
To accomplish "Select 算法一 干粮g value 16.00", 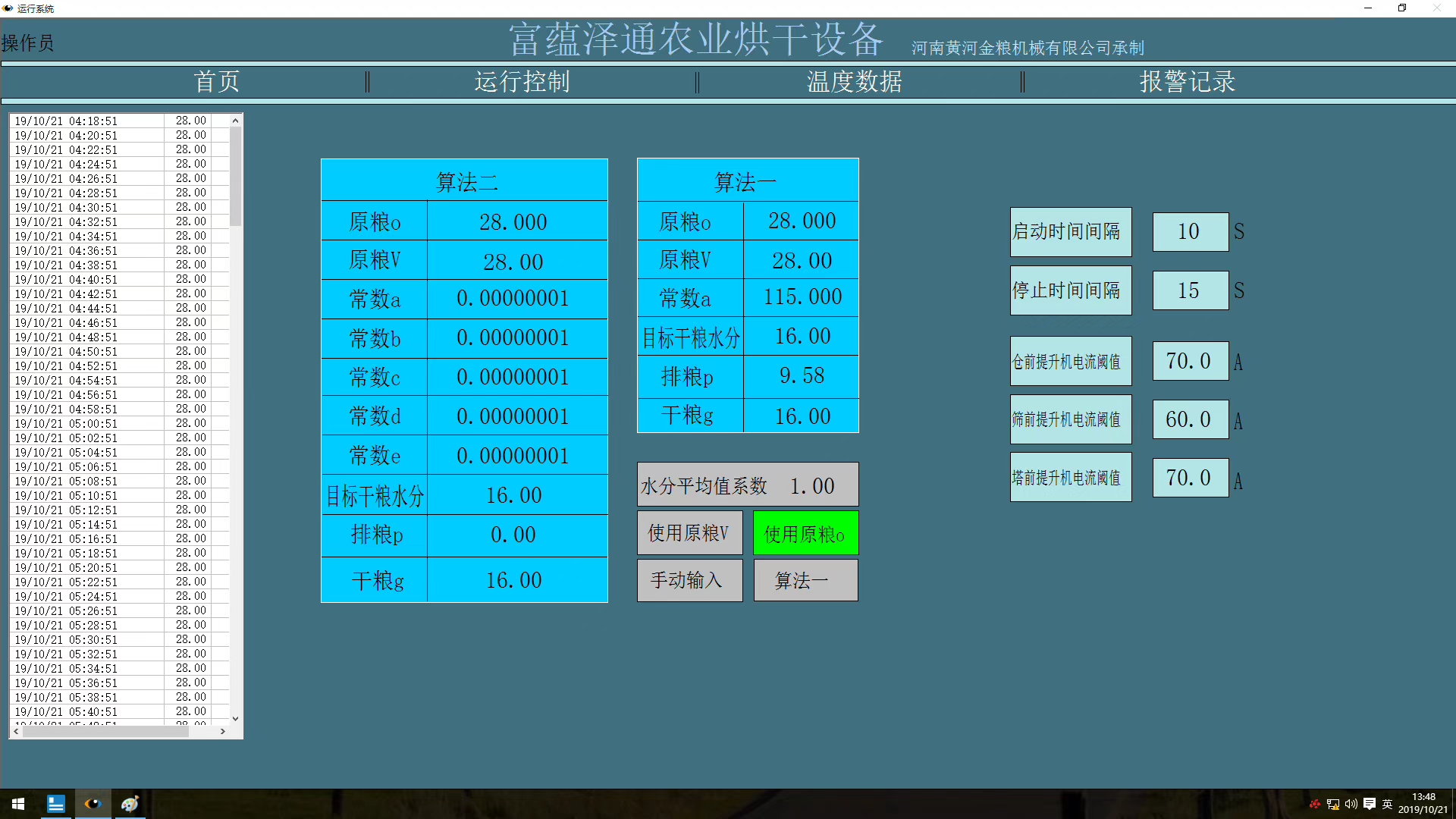I will coord(802,416).
